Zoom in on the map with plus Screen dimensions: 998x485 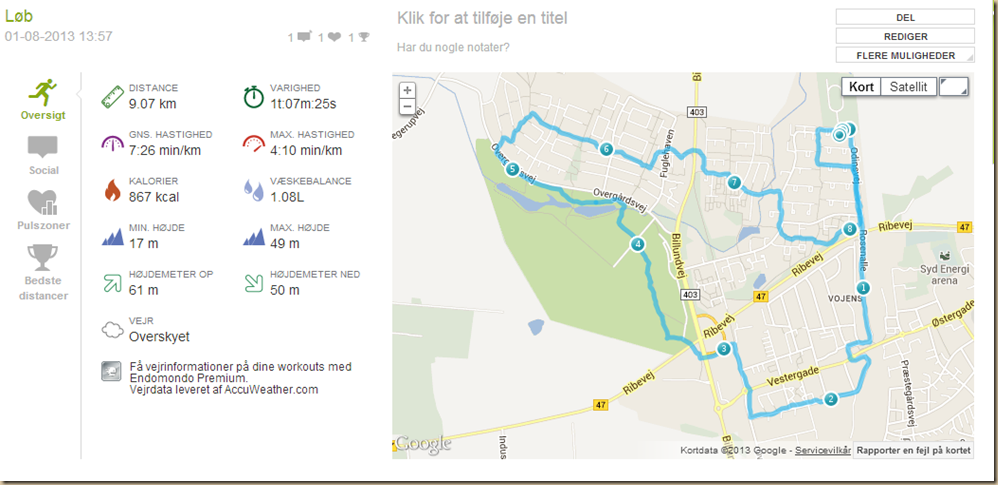(407, 90)
